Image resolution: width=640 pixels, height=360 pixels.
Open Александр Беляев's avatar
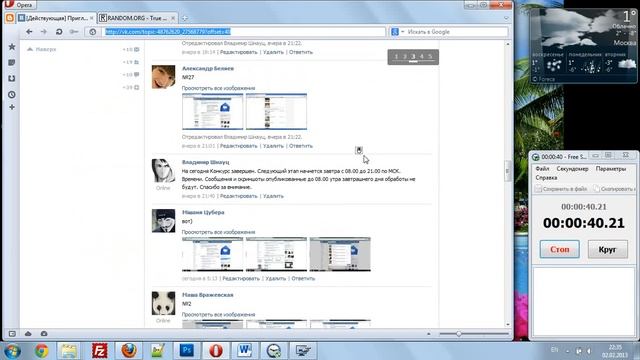click(x=163, y=77)
